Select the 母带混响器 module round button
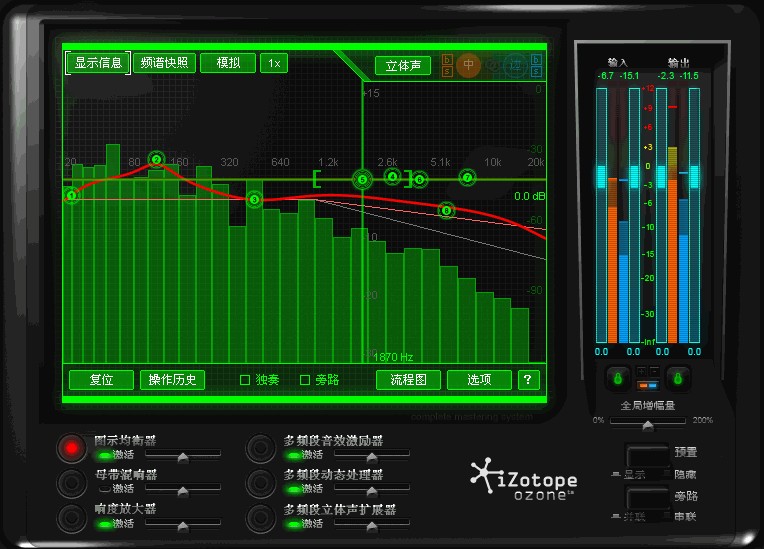764x549 pixels. [x=72, y=483]
